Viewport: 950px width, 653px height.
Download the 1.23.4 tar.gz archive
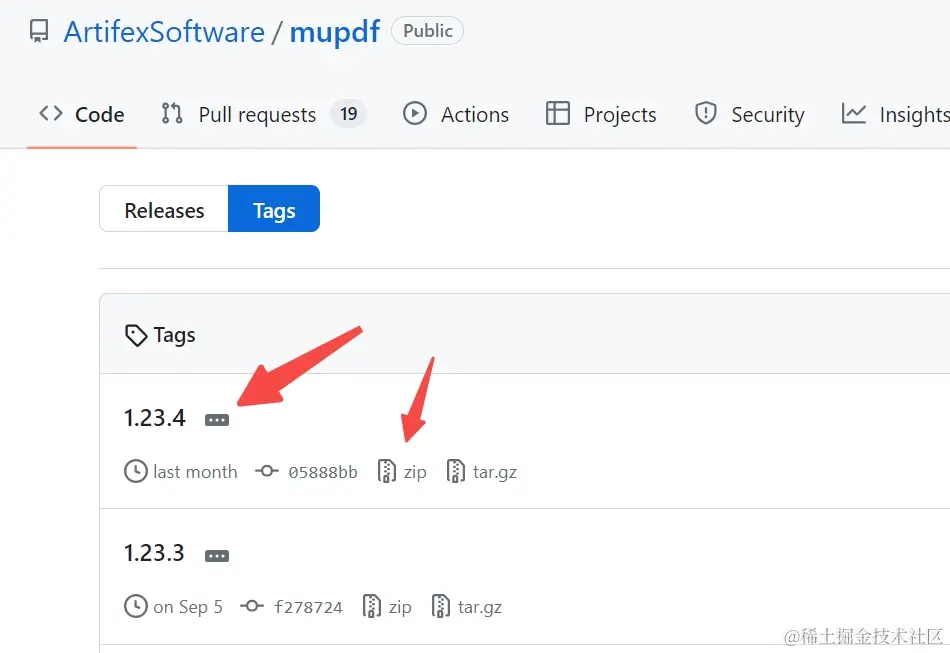[x=495, y=472]
